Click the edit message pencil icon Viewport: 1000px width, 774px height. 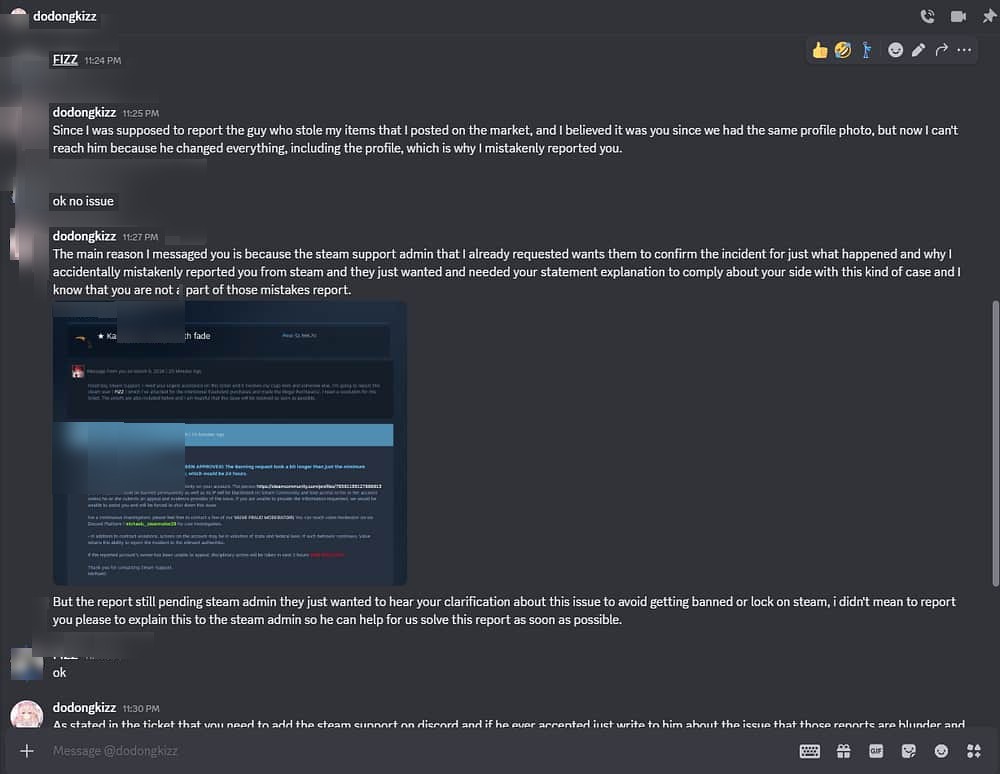(x=918, y=50)
